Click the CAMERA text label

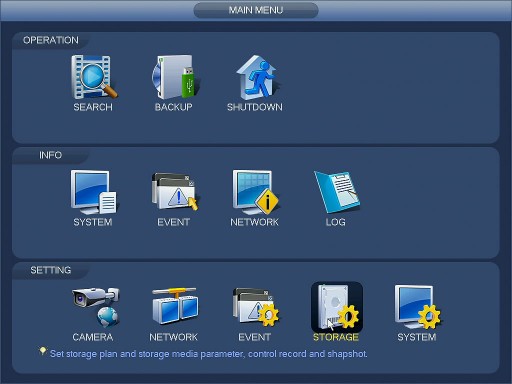pos(93,337)
